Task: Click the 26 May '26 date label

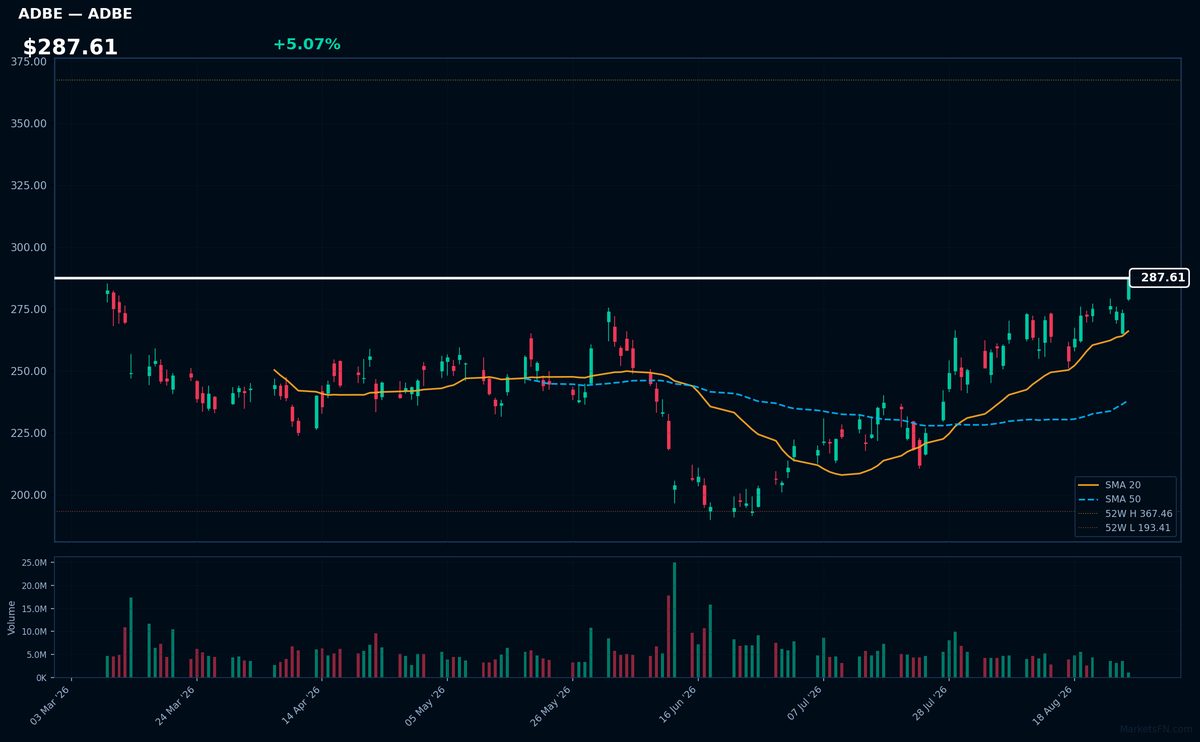Action: tap(551, 705)
